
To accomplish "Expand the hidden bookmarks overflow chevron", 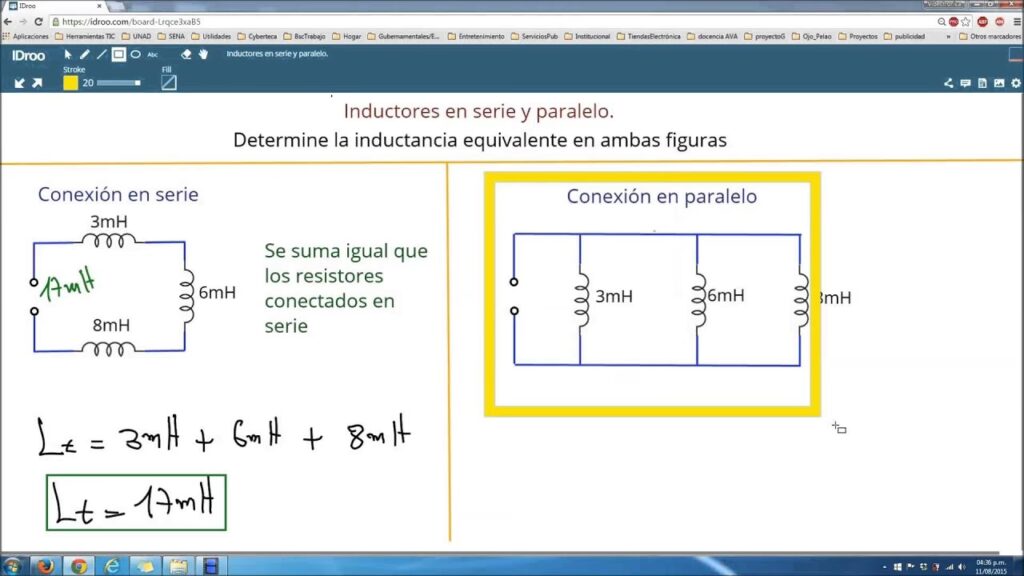I will coord(948,36).
